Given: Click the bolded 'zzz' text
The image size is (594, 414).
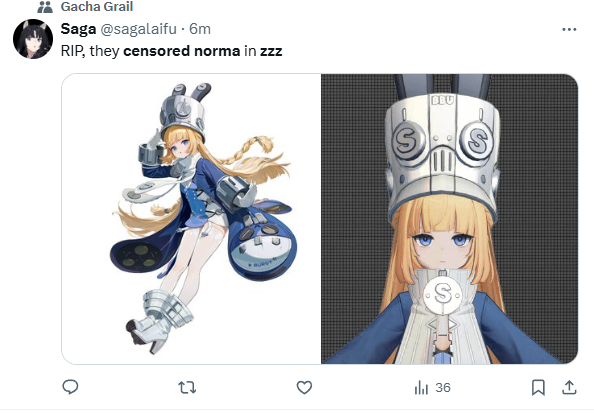Looking at the screenshot, I should click(271, 51).
